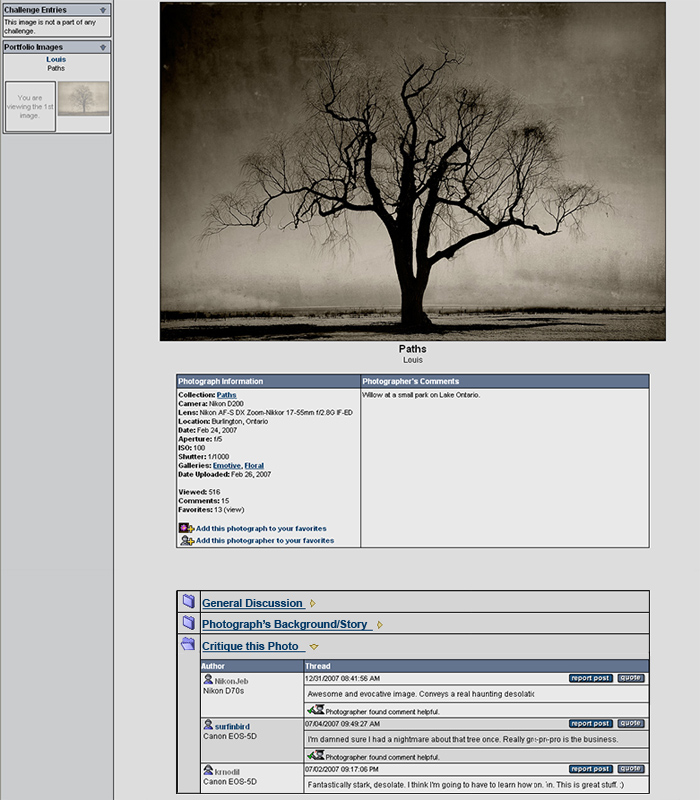Expand Photograph's Background/Story with its arrow

click(x=380, y=625)
